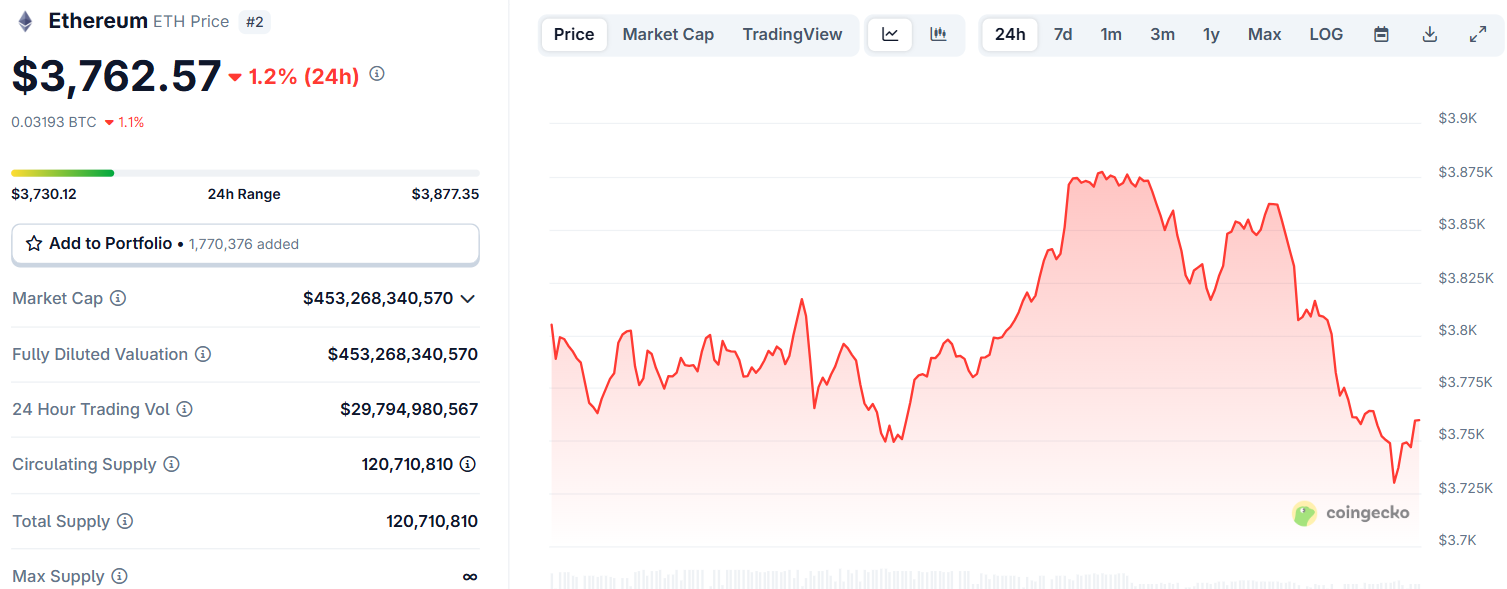
Task: Select the Price tab
Action: (x=574, y=34)
